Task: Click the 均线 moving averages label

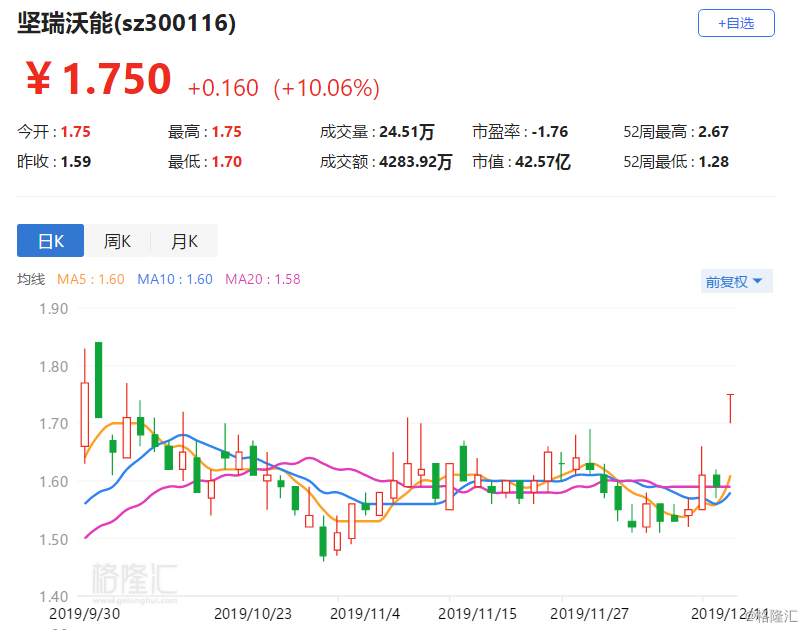Action: [x=31, y=280]
